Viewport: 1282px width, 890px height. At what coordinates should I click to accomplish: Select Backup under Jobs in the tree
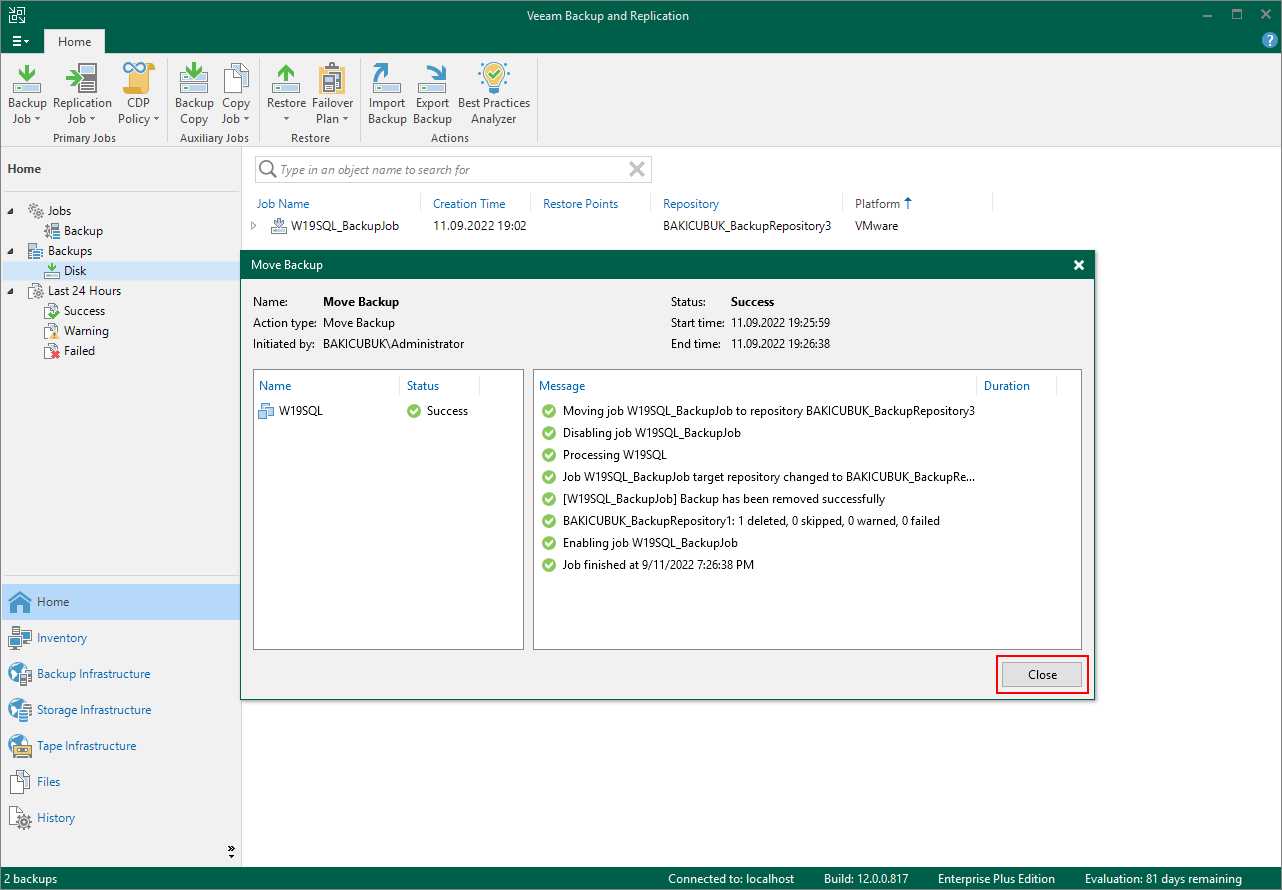pyautogui.click(x=84, y=231)
